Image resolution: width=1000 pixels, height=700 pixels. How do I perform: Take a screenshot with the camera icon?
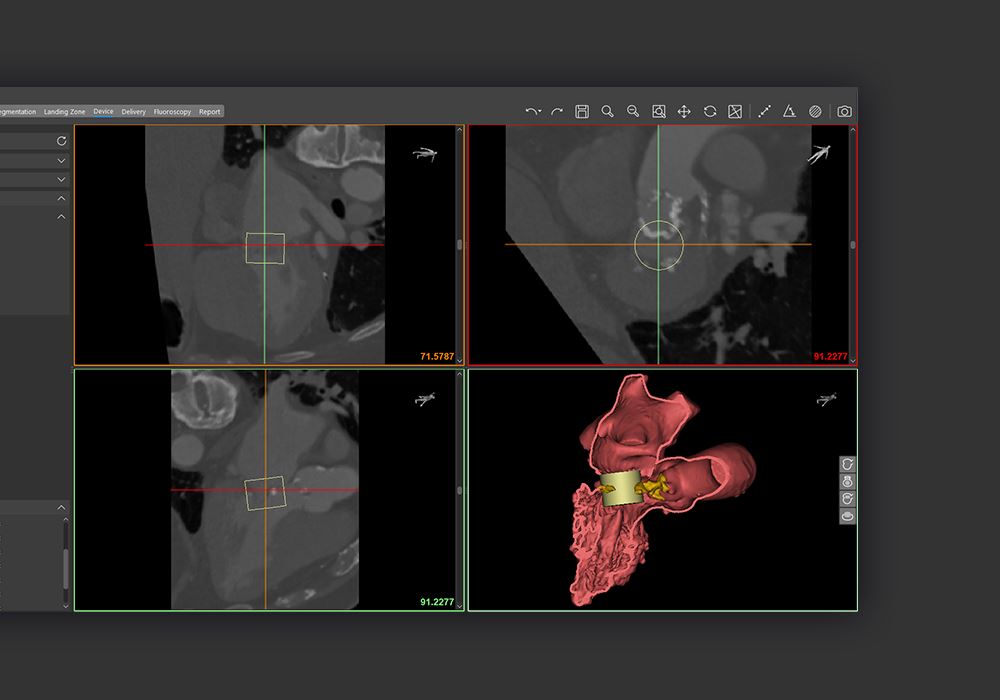point(844,112)
